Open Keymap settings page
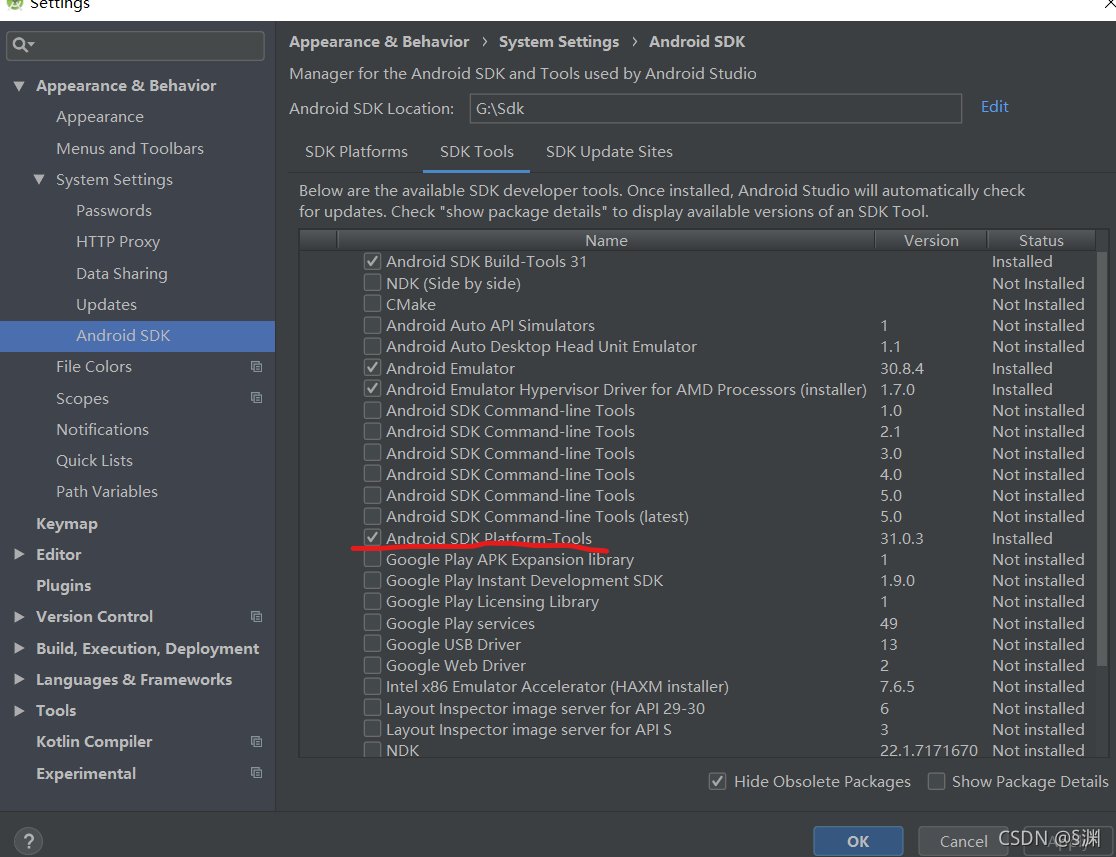This screenshot has width=1116, height=857. coord(67,523)
